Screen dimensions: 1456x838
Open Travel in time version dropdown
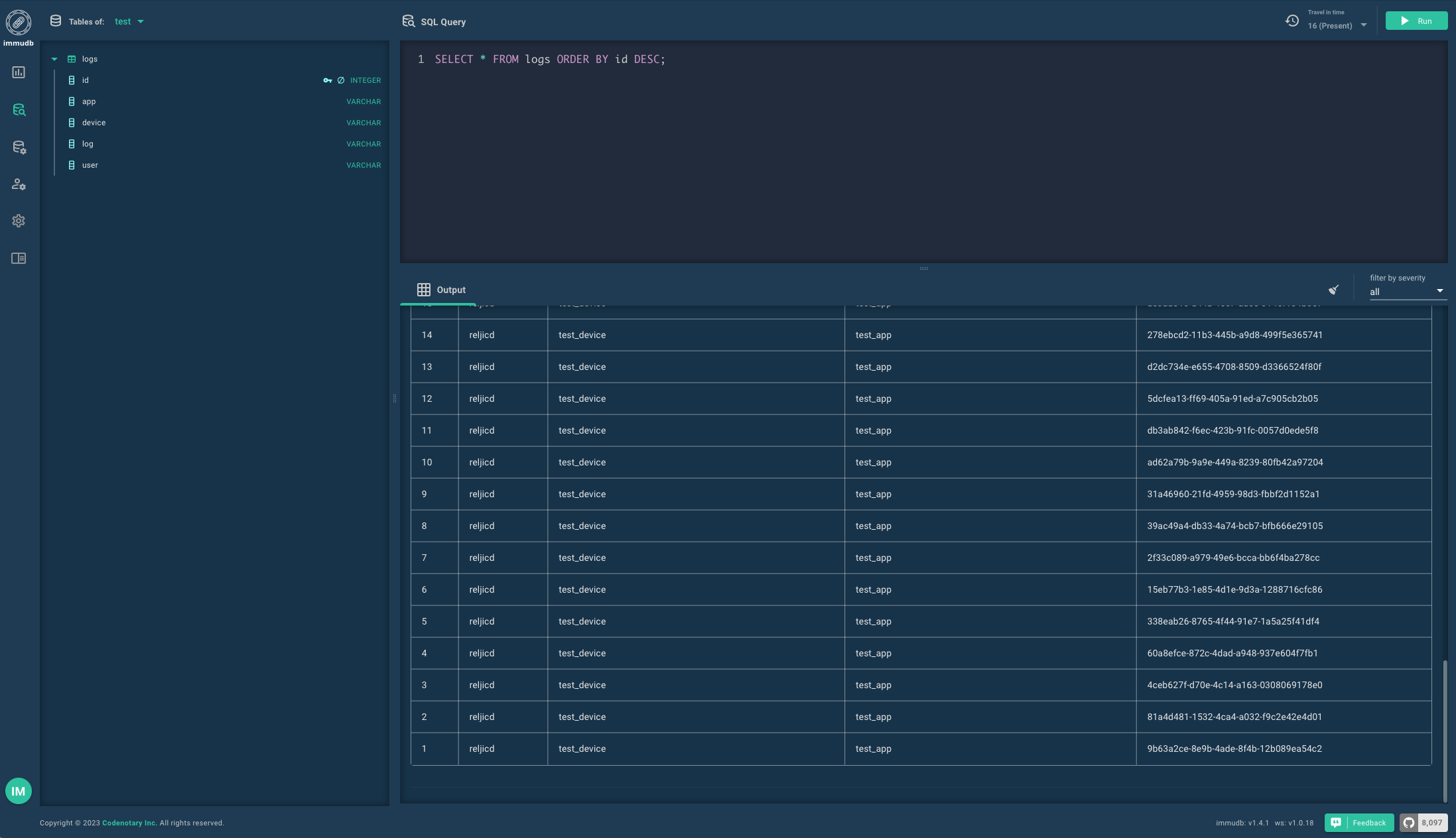pyautogui.click(x=1337, y=26)
